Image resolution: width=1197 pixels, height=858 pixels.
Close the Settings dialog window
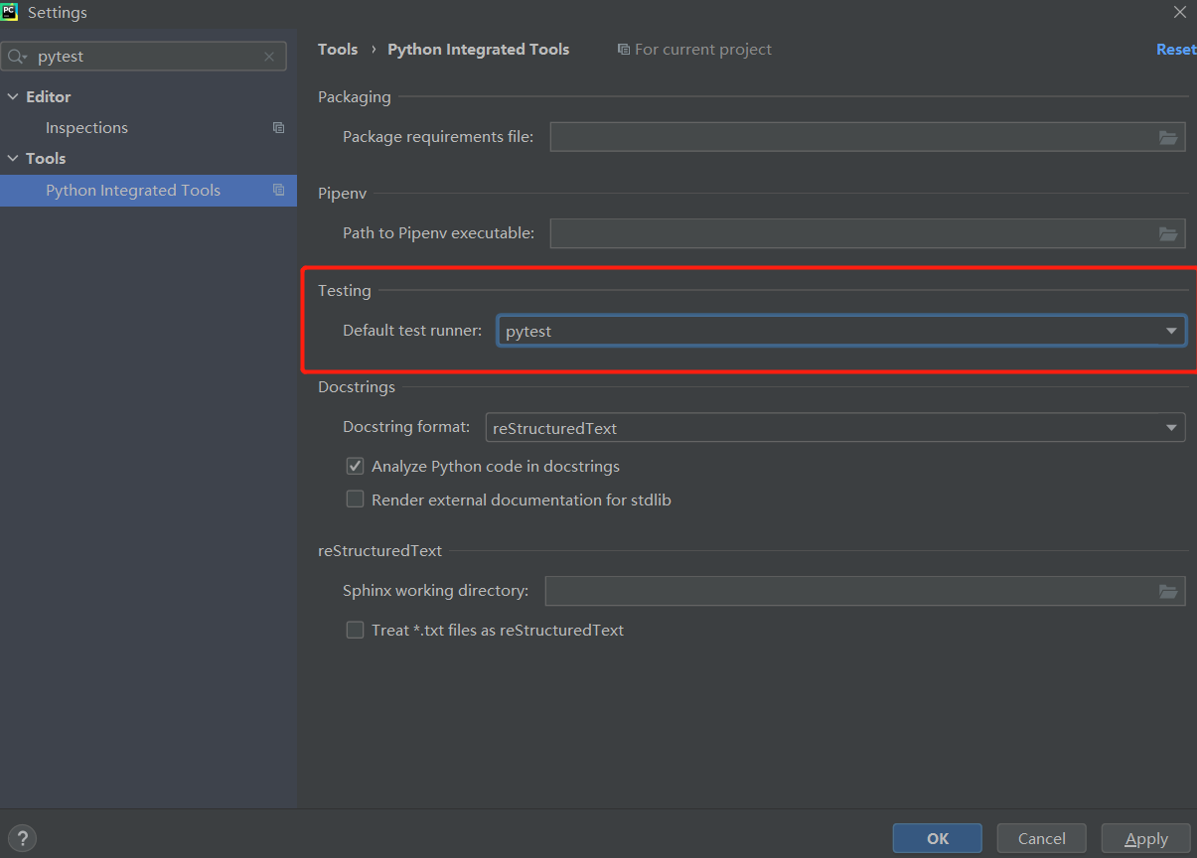point(1180,11)
